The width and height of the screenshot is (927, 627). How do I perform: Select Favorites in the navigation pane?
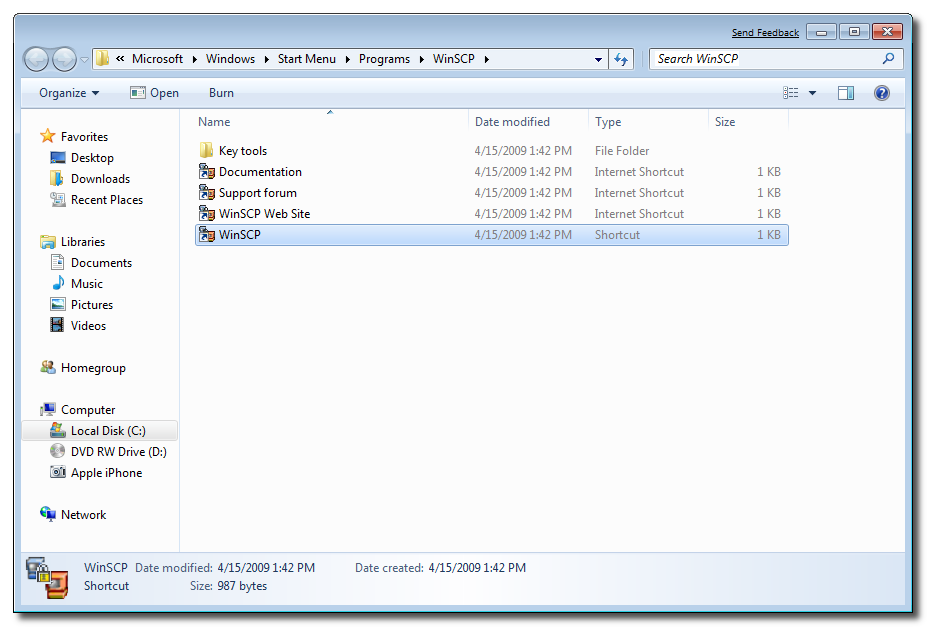[85, 137]
